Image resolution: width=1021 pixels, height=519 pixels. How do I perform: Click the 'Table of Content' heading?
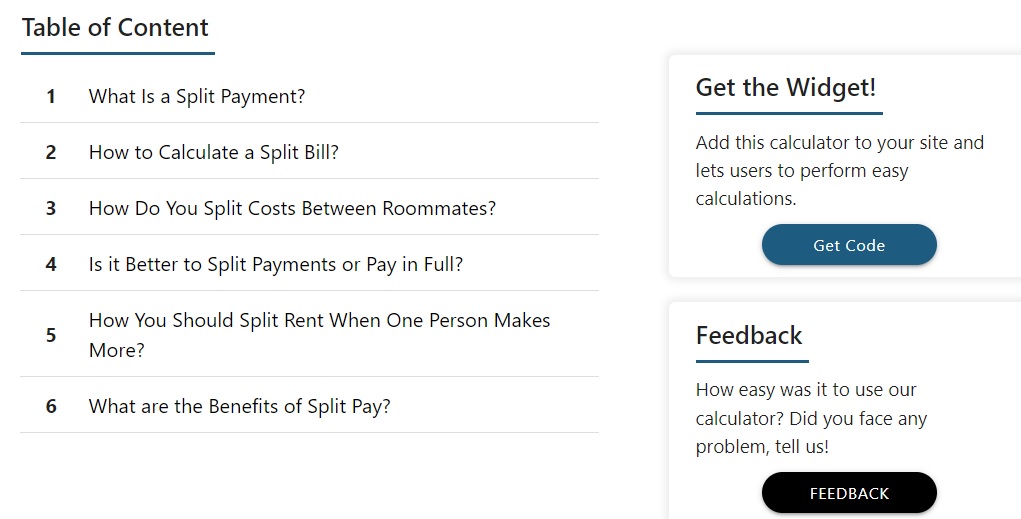(x=115, y=27)
